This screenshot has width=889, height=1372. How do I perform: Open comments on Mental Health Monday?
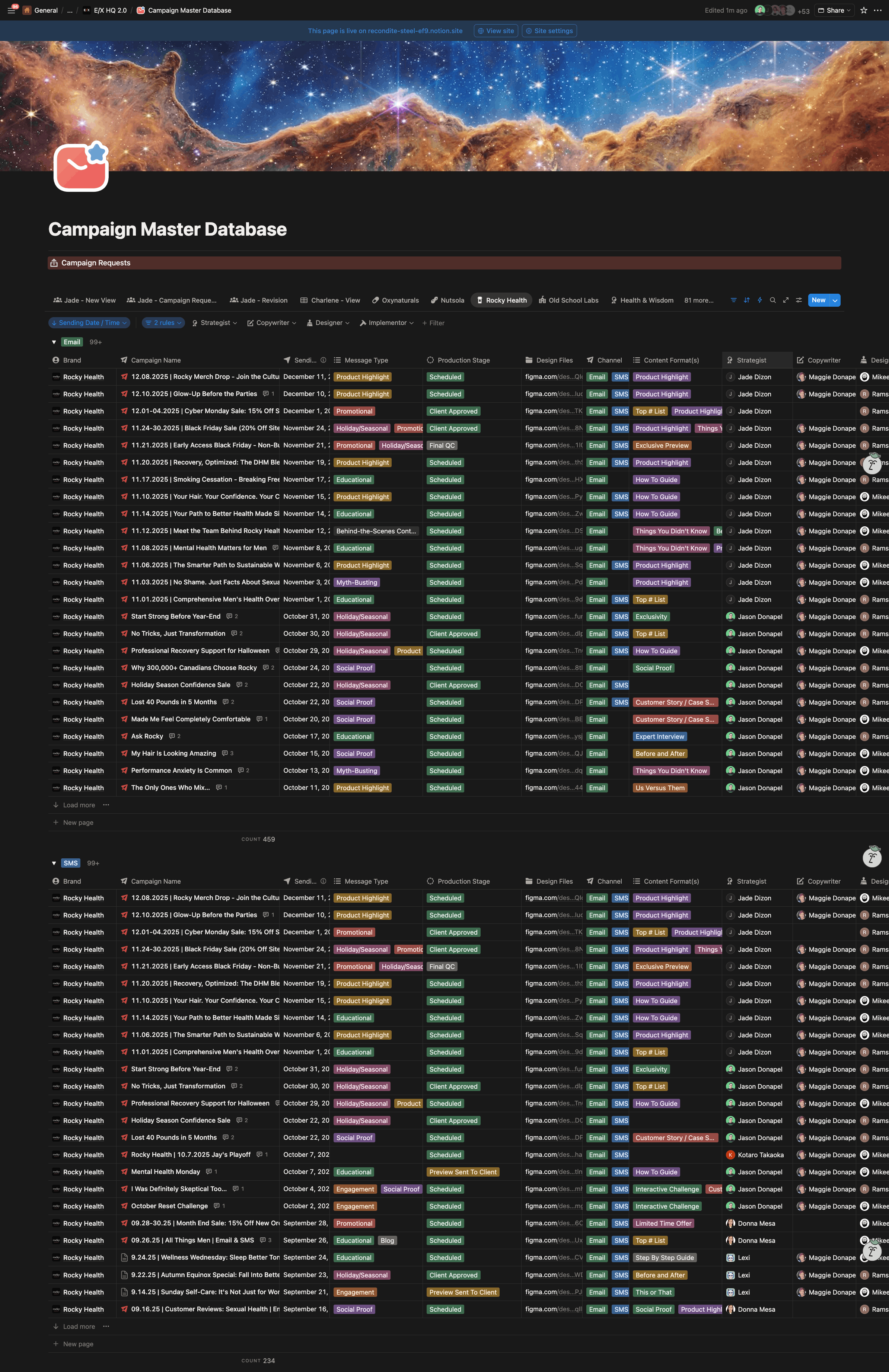pos(211,1172)
